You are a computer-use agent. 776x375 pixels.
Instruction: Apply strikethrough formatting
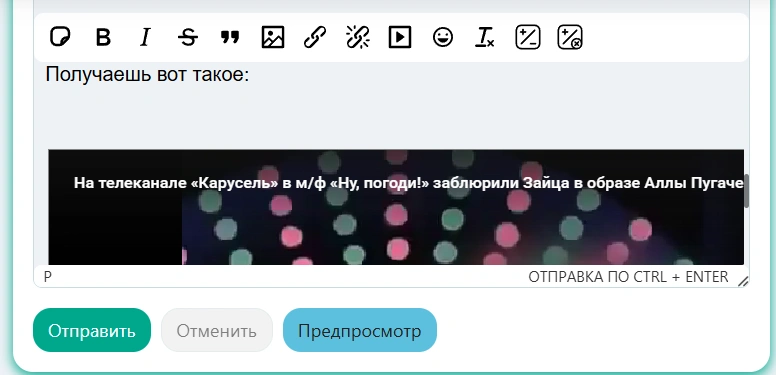188,37
